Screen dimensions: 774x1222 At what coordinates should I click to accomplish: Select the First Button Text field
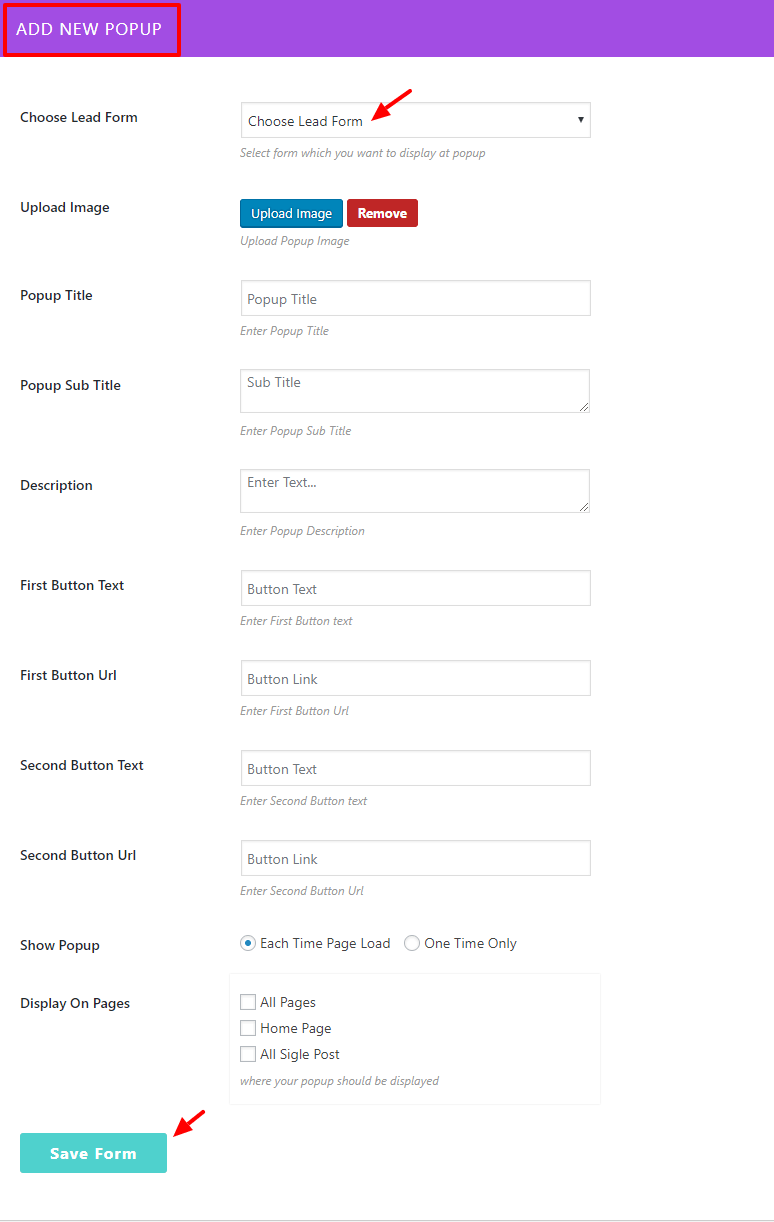tap(415, 589)
